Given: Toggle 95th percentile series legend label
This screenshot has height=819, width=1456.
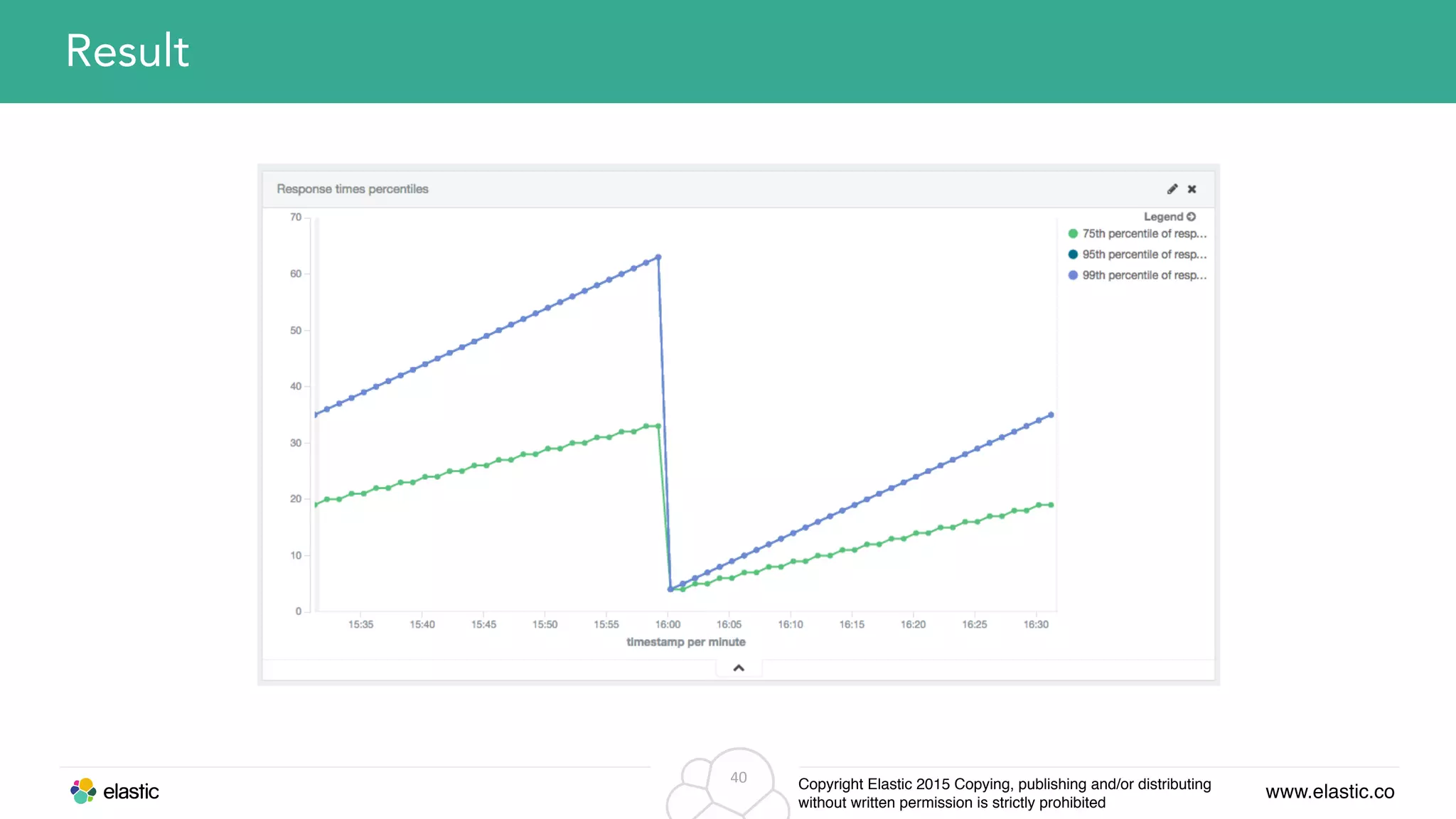Looking at the screenshot, I should 1144,255.
